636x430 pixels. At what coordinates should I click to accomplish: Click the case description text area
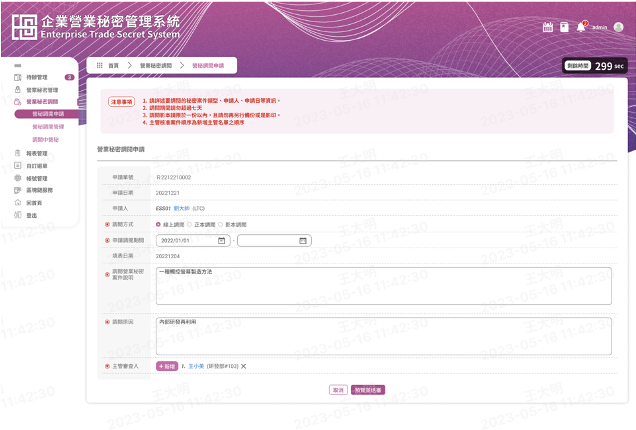[x=384, y=286]
